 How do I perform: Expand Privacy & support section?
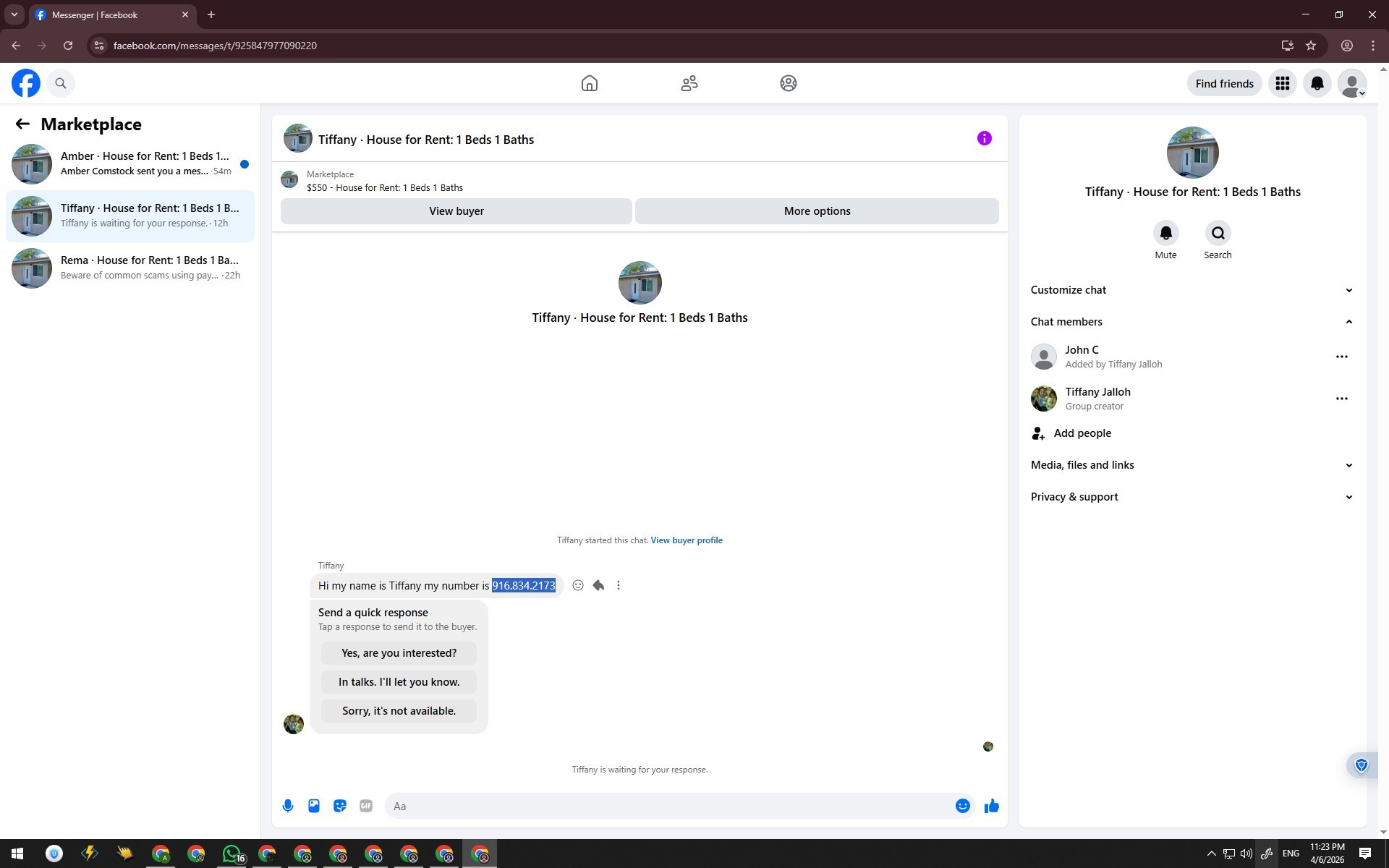pyautogui.click(x=1192, y=497)
